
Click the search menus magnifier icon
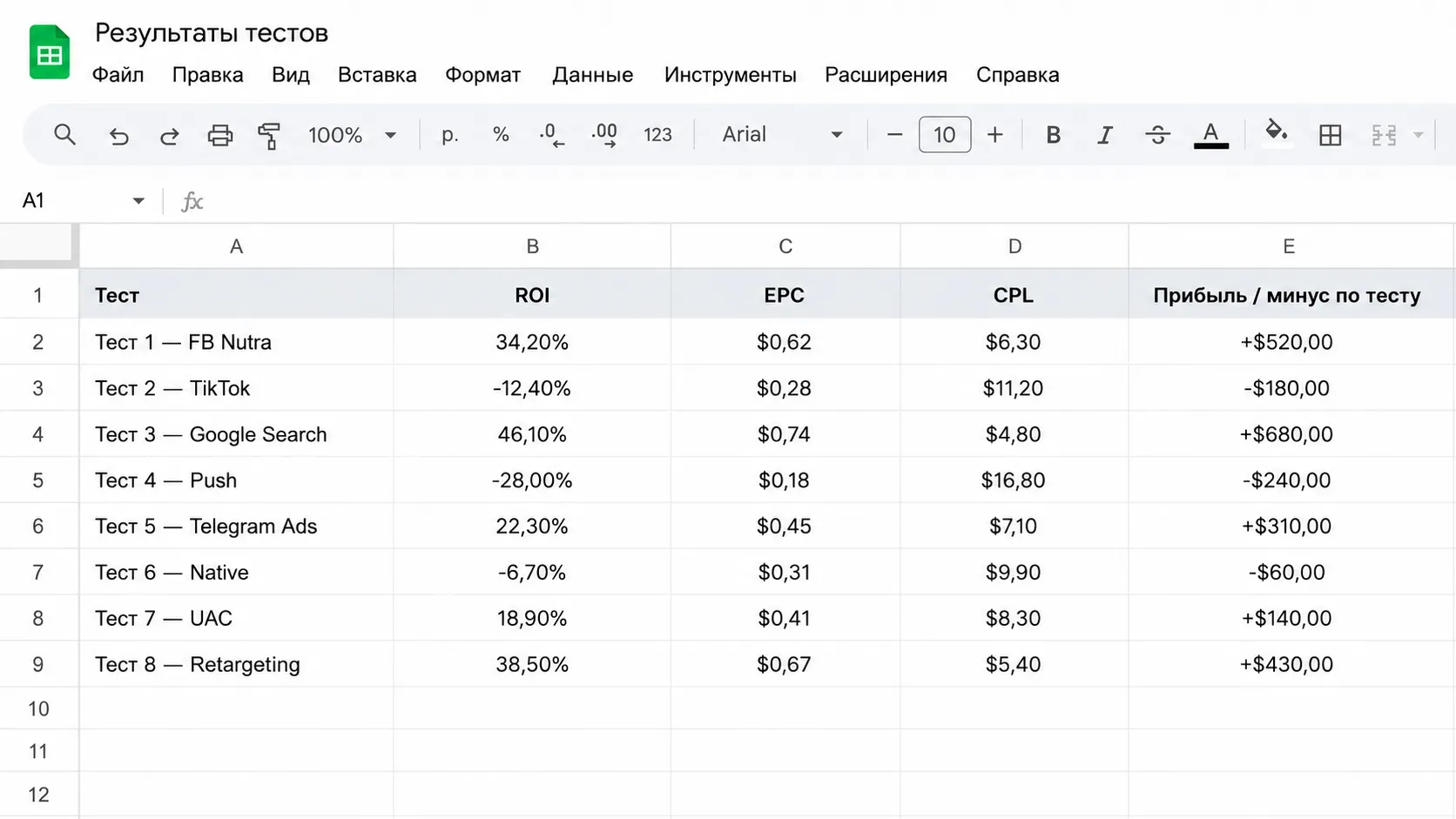64,135
